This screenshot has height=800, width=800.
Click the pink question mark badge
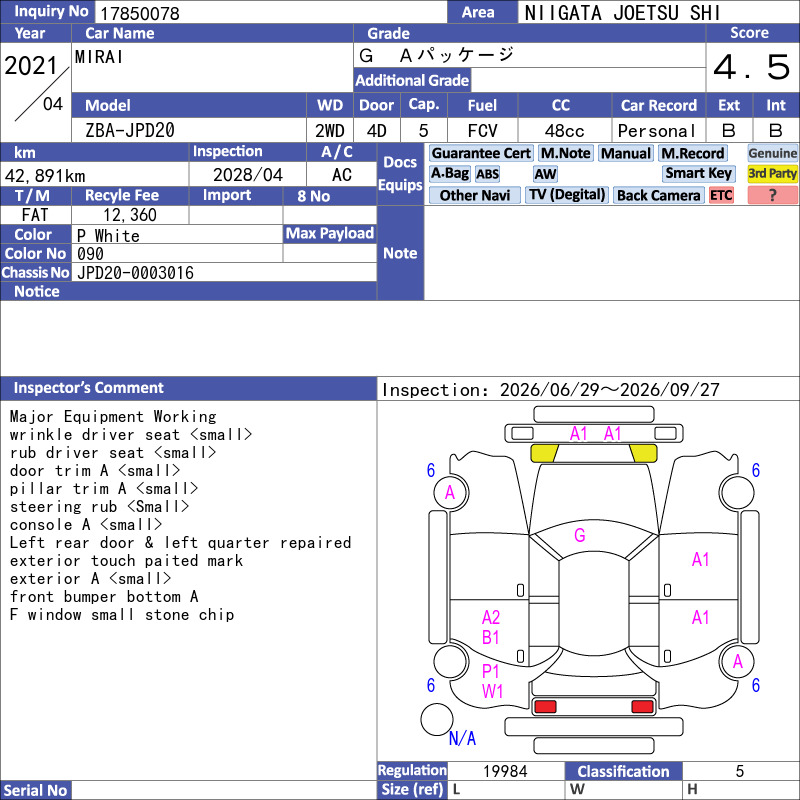click(772, 195)
